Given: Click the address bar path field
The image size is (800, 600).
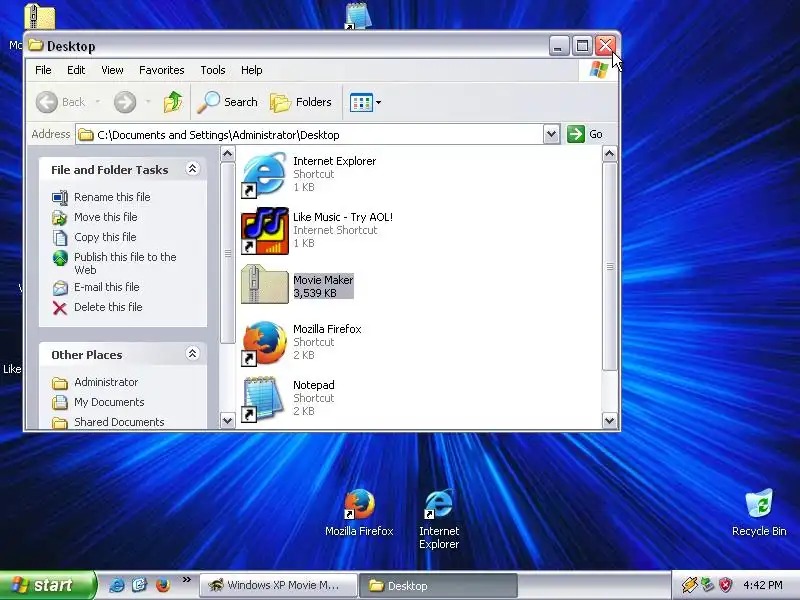Looking at the screenshot, I should coord(309,135).
